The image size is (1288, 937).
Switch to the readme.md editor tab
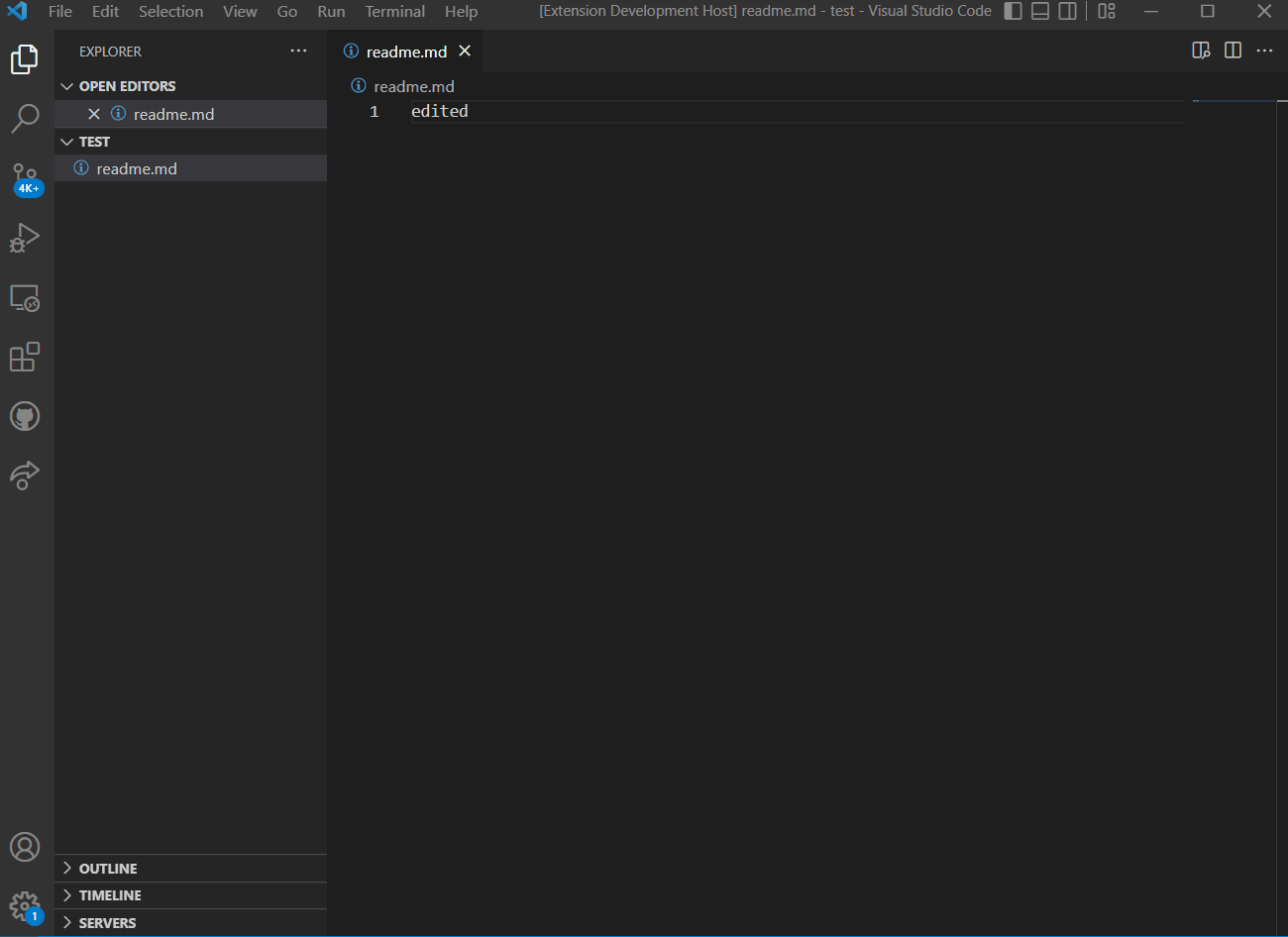(x=406, y=50)
